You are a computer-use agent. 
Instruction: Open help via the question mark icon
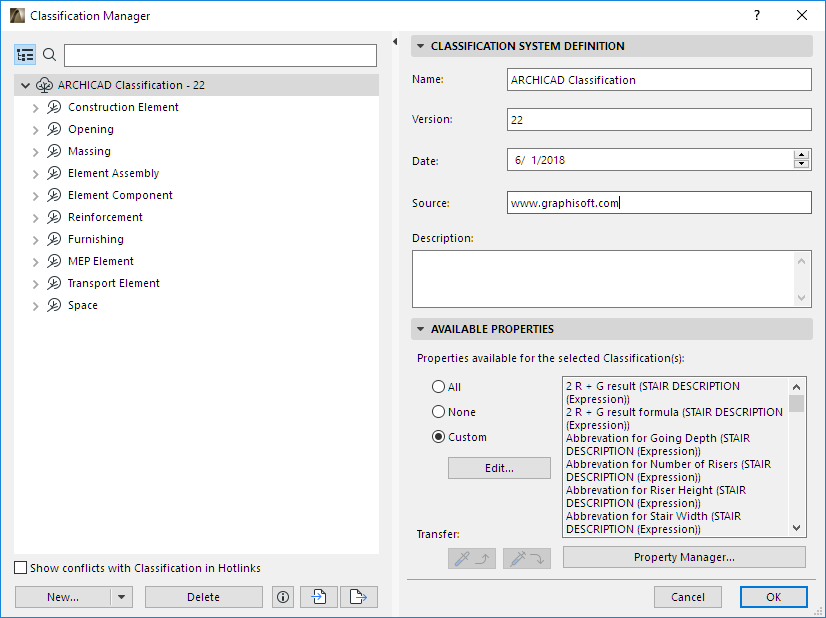757,16
